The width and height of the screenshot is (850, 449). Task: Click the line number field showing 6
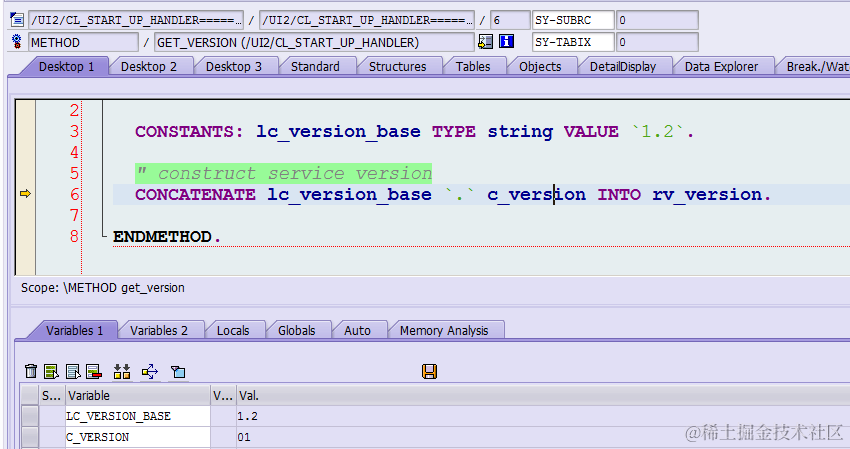[x=510, y=20]
